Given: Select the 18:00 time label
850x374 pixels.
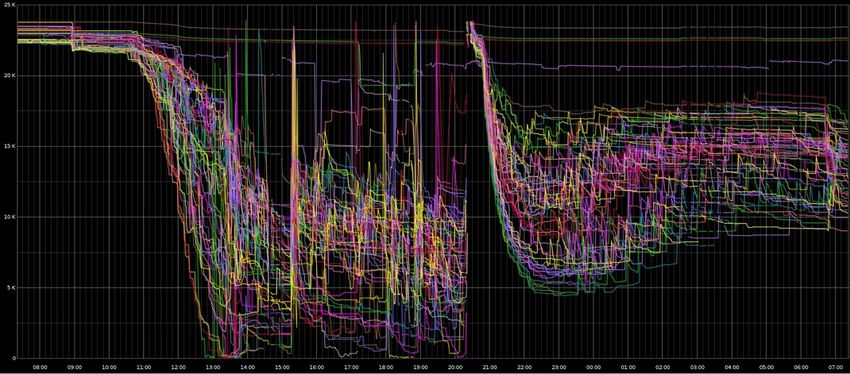Looking at the screenshot, I should (387, 367).
